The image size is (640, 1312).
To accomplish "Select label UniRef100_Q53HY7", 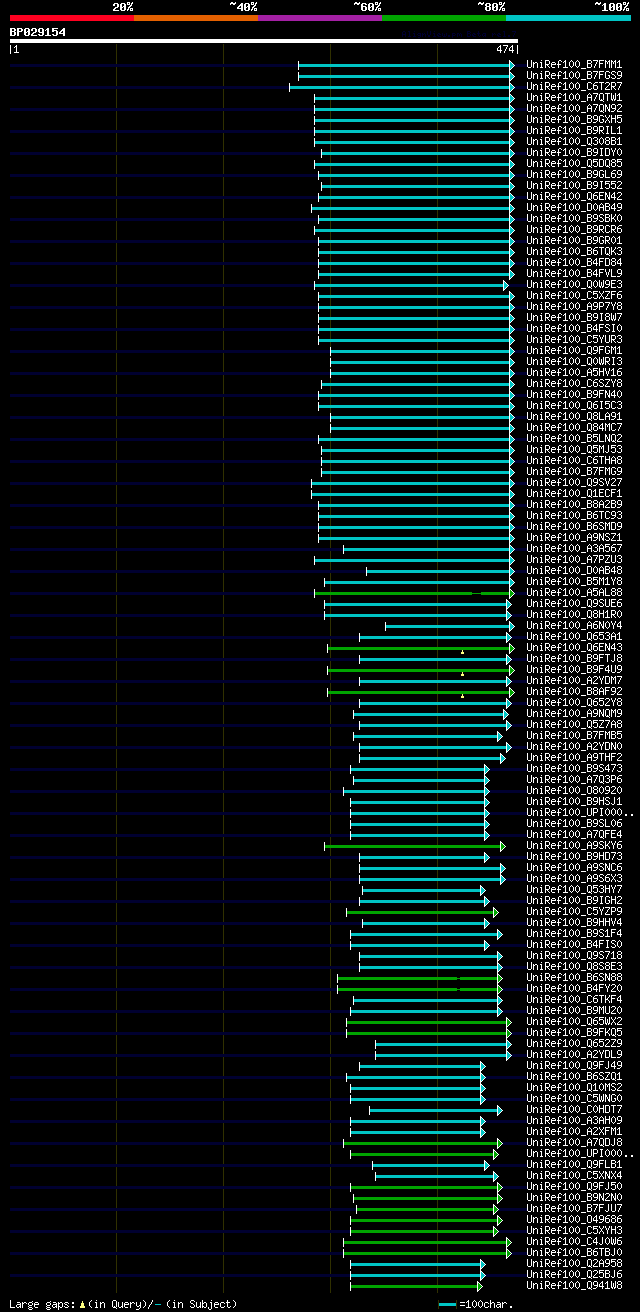I will [x=574, y=889].
